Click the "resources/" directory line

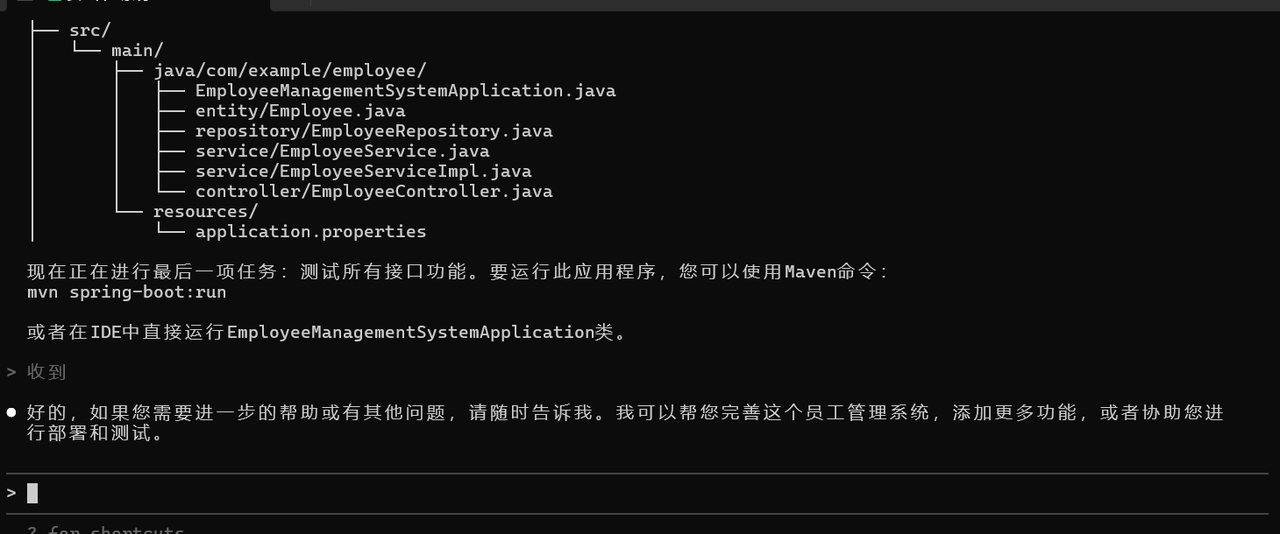point(205,211)
